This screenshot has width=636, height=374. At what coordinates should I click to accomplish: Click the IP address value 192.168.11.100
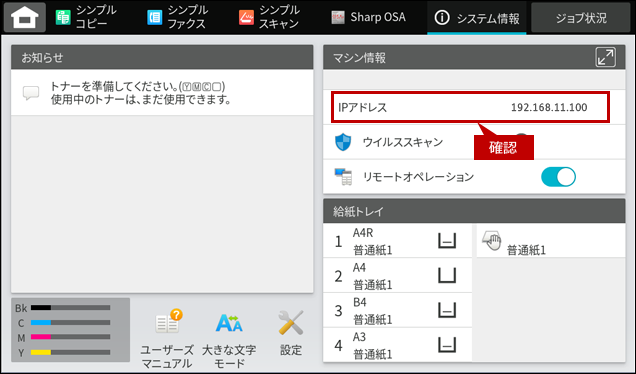tap(549, 107)
